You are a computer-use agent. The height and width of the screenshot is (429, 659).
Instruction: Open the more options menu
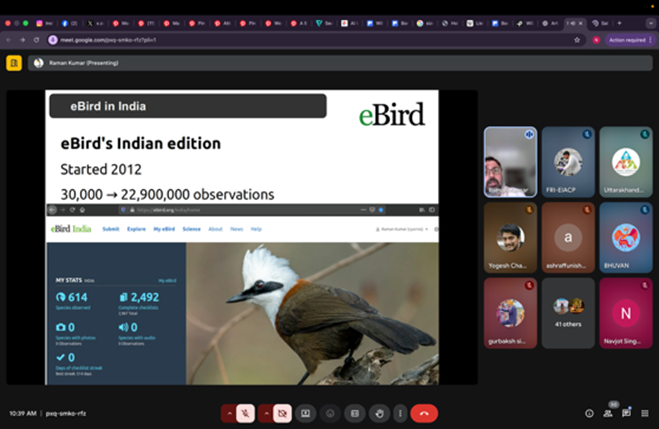[x=399, y=413]
